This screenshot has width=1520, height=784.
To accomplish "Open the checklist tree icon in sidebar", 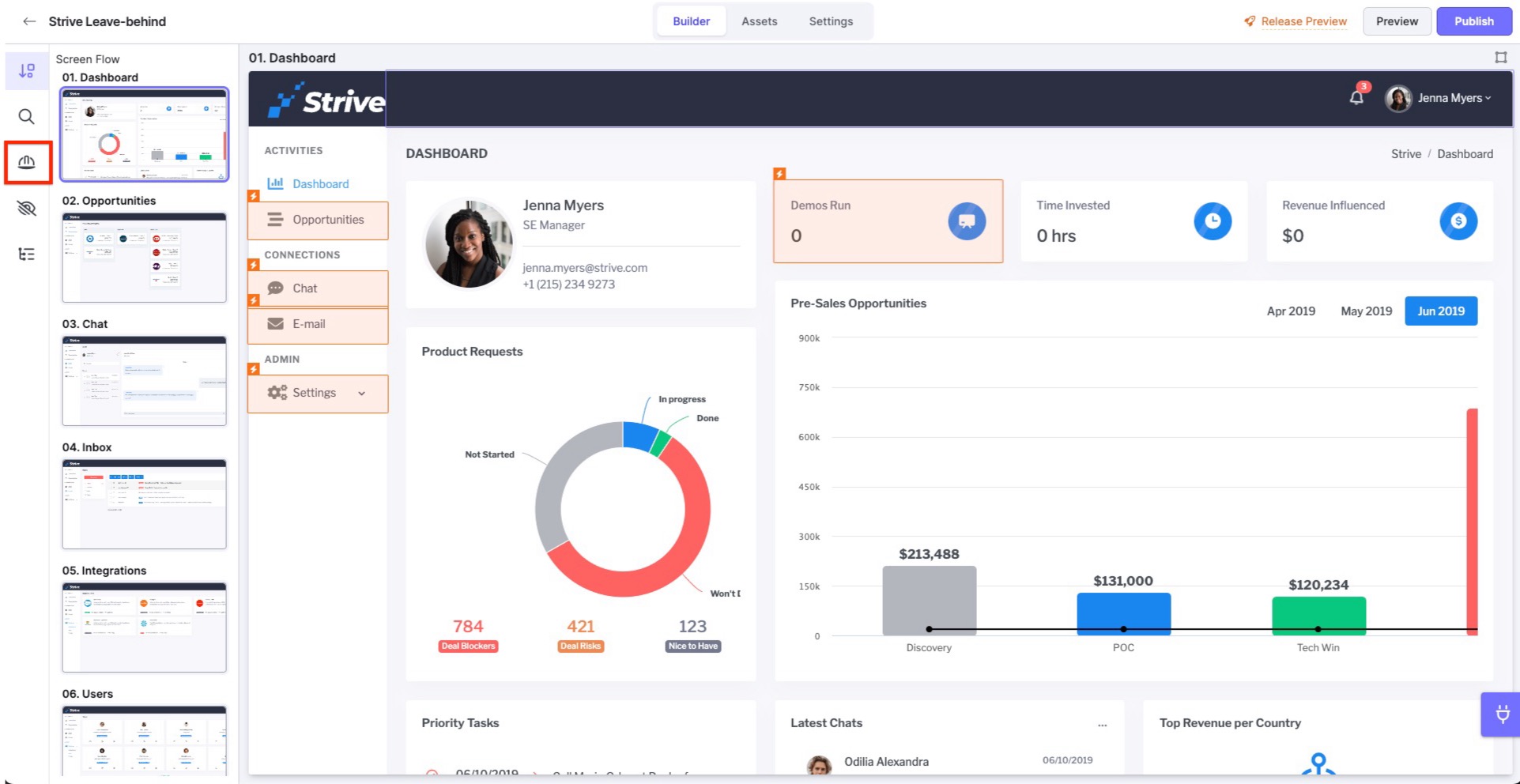I will [27, 254].
